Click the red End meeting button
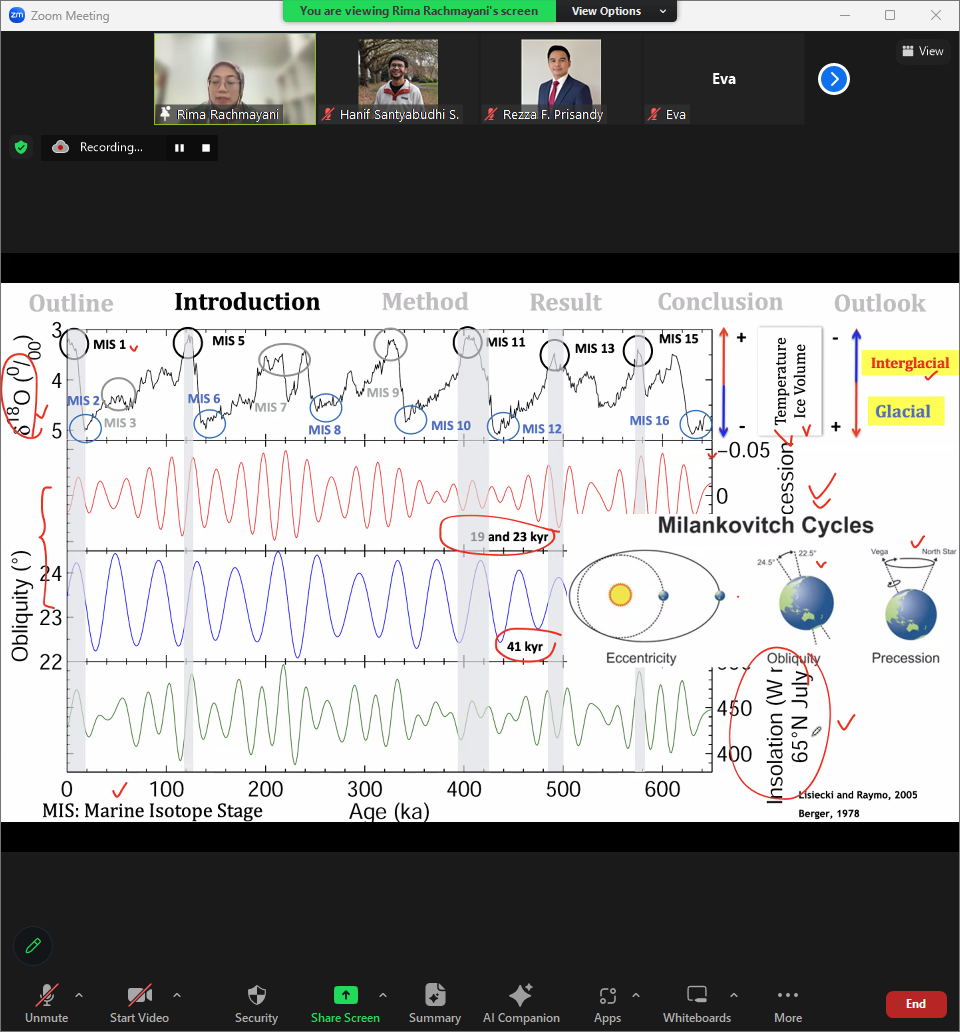Image resolution: width=960 pixels, height=1032 pixels. pos(915,1004)
